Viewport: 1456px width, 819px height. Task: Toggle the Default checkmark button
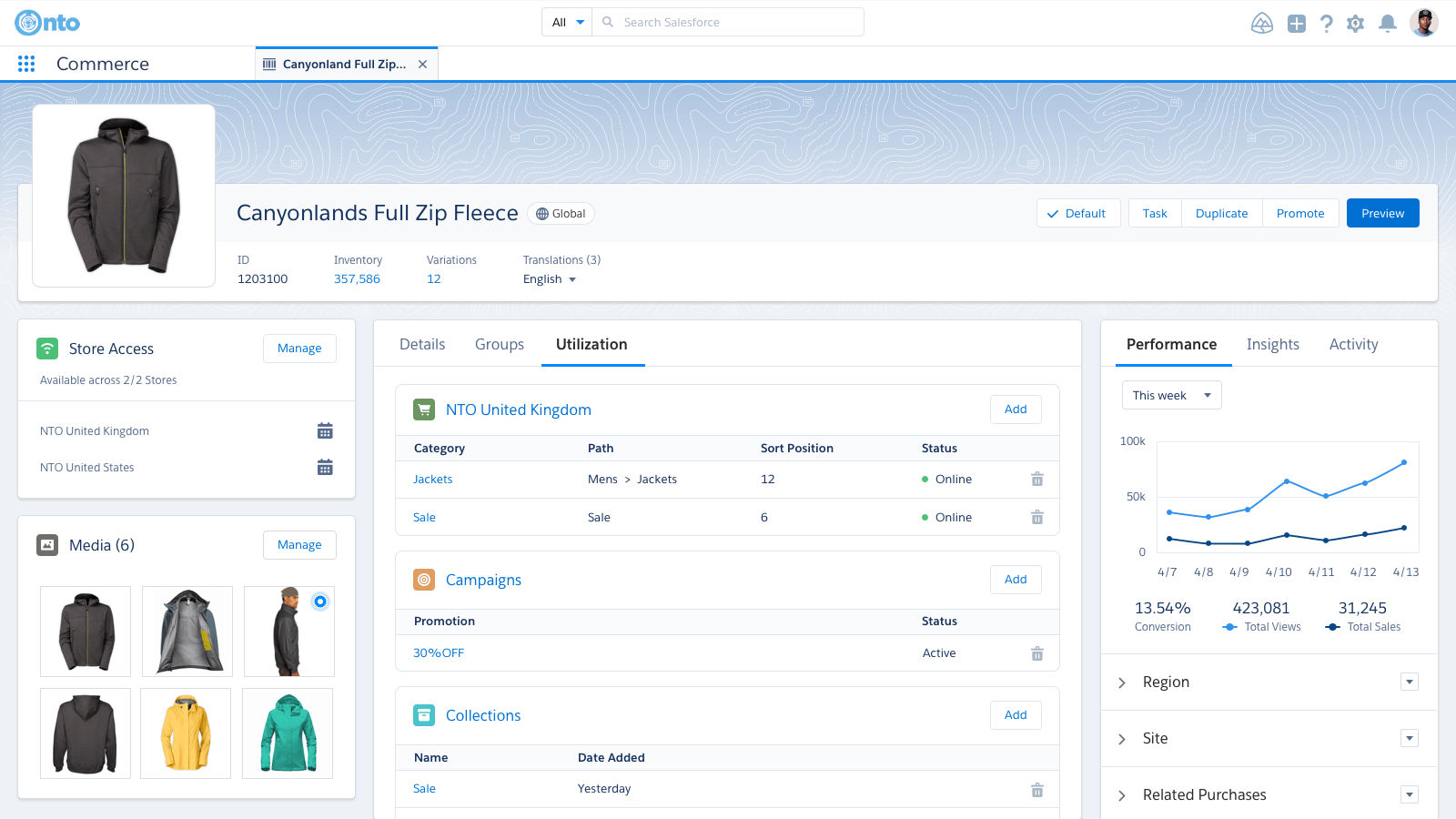click(x=1077, y=213)
